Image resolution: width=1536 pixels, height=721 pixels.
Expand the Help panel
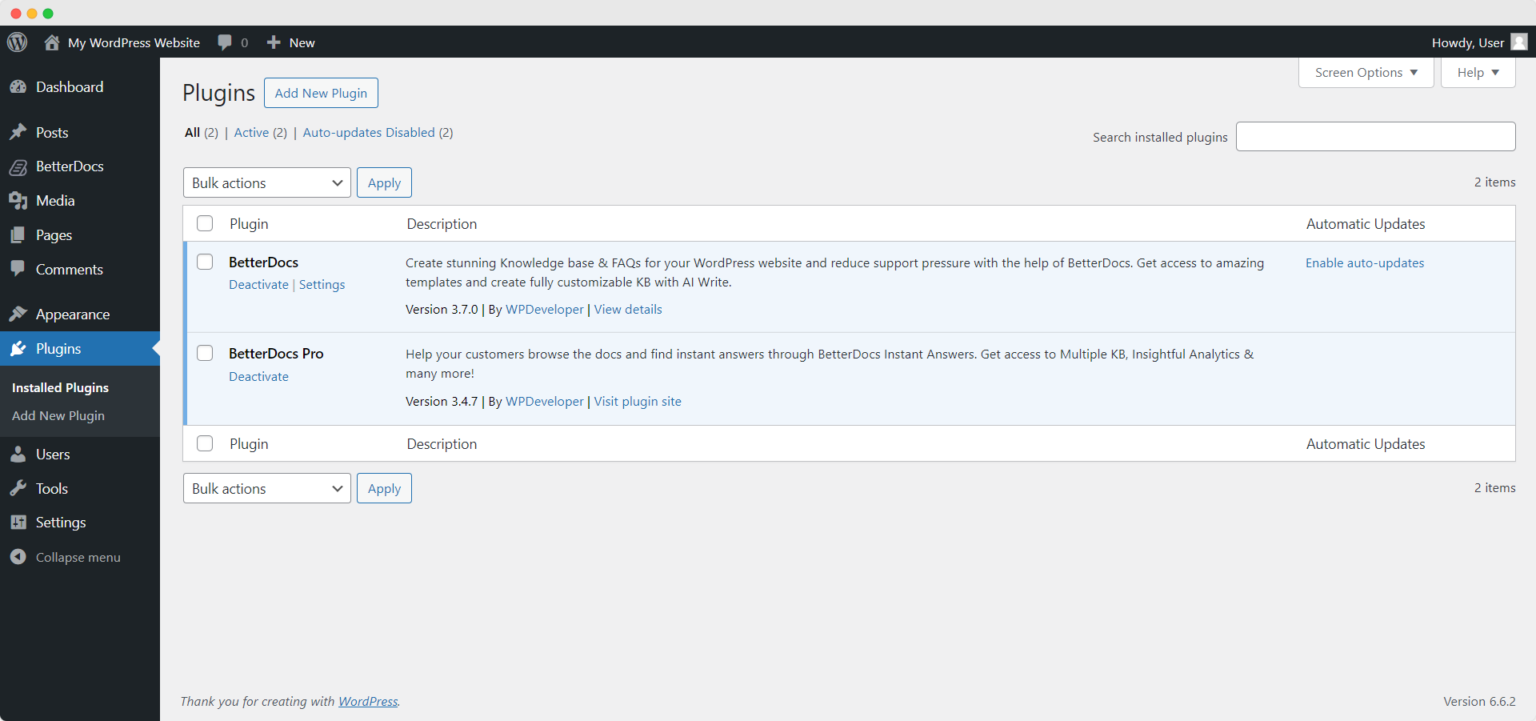tap(1477, 72)
